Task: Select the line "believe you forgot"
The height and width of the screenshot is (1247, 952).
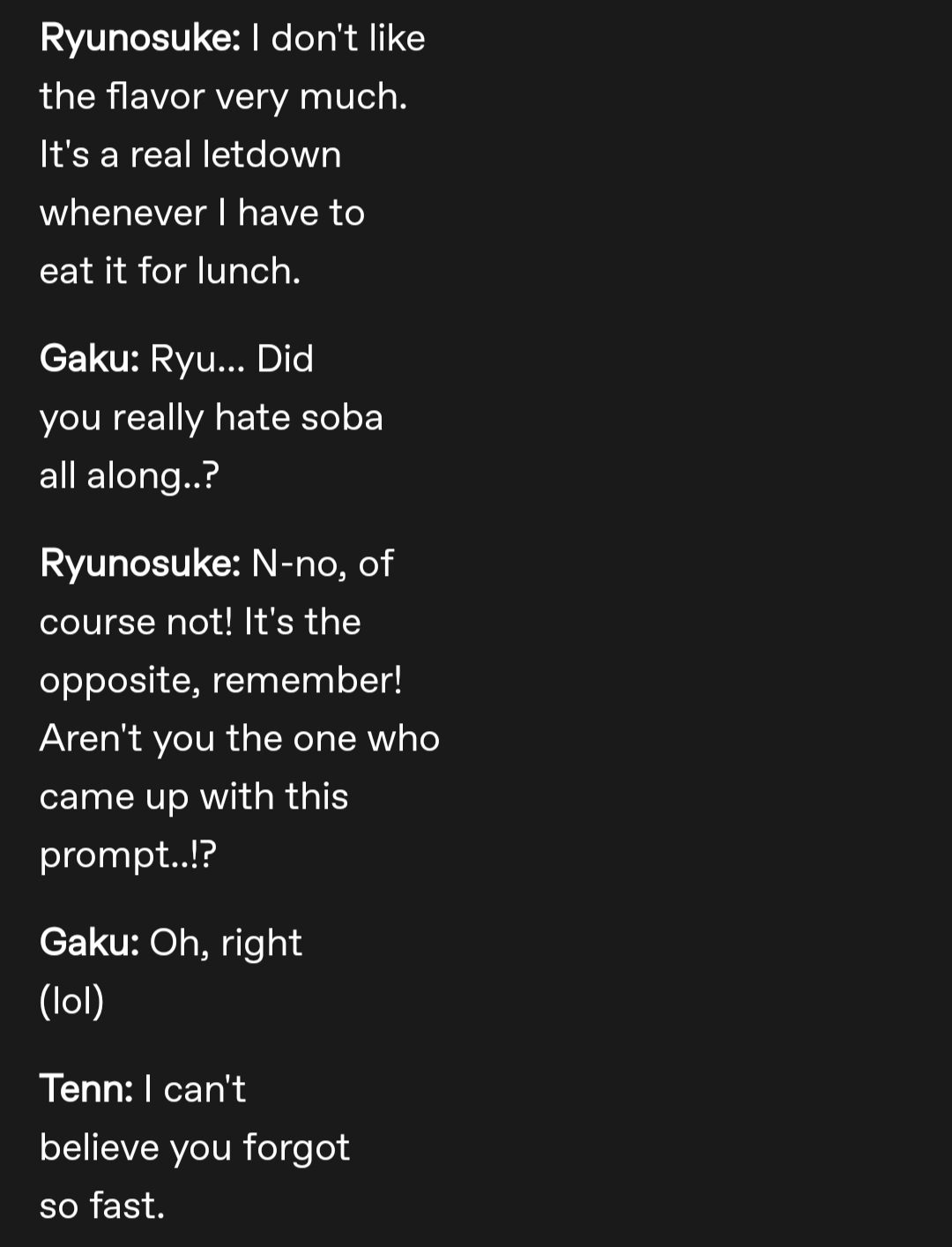Action: coord(194,1147)
